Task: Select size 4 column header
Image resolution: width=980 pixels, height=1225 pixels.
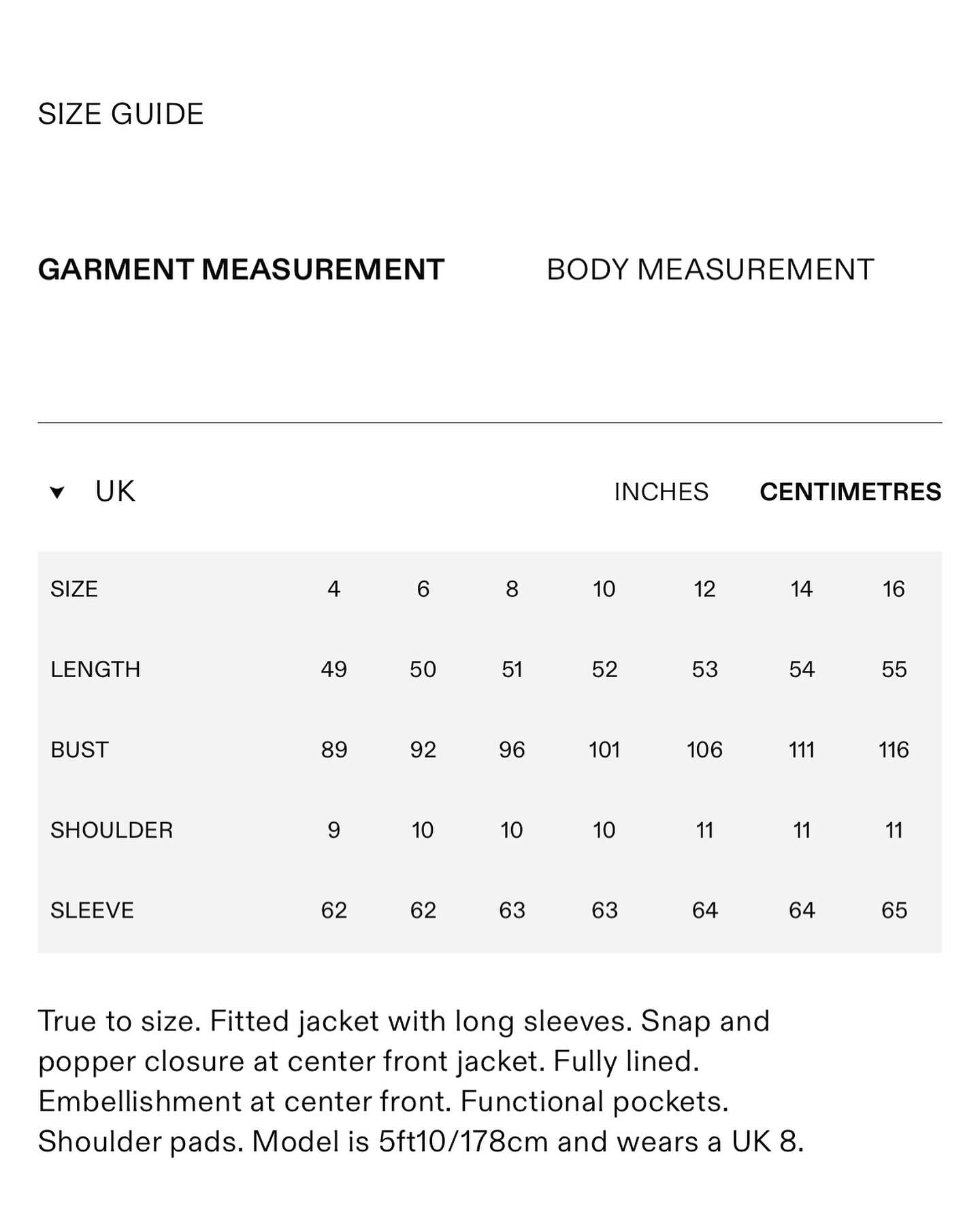Action: tap(333, 589)
